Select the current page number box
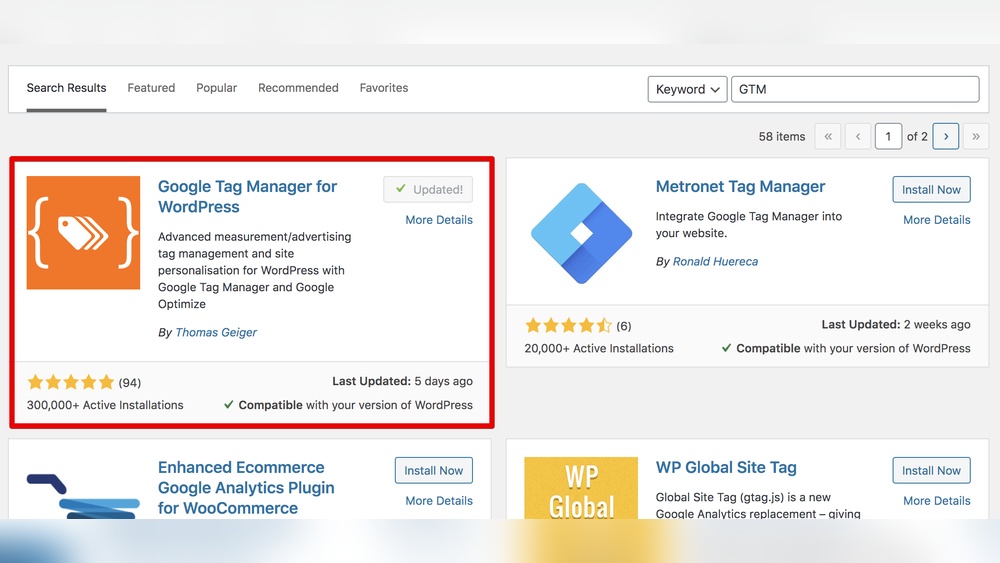1000x563 pixels. 888,136
